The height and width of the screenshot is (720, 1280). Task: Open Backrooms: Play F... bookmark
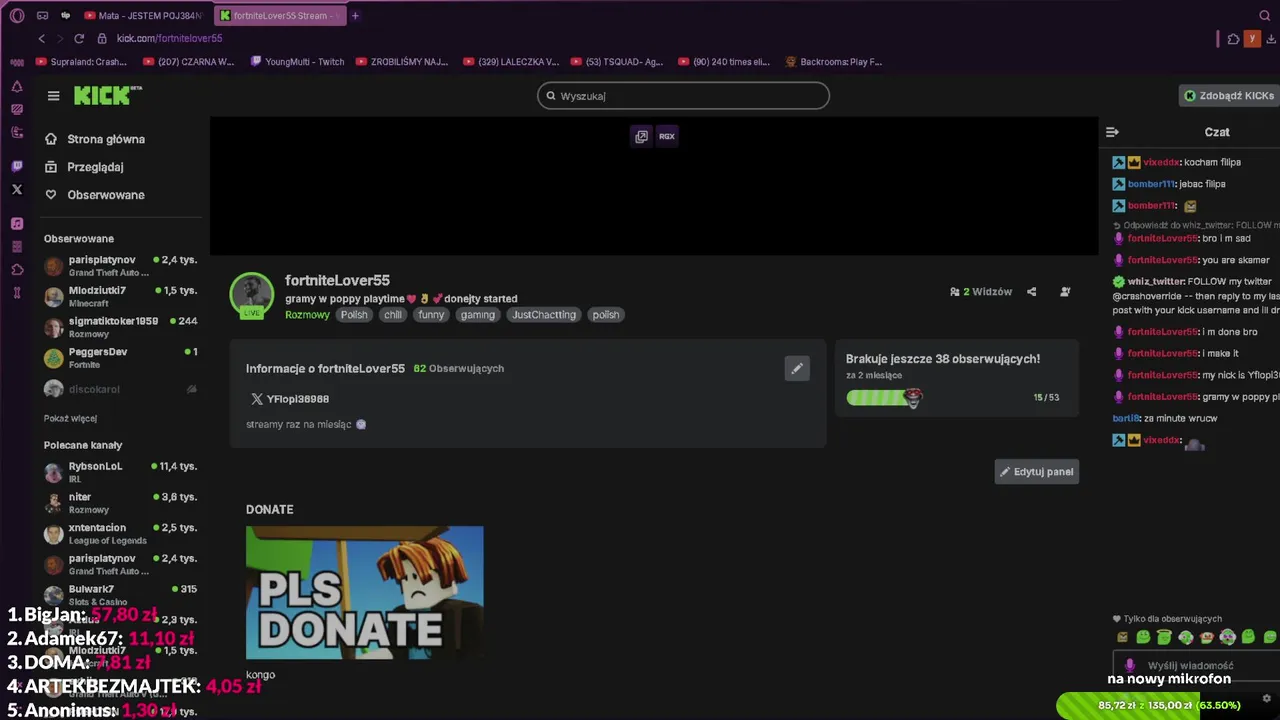[x=834, y=61]
